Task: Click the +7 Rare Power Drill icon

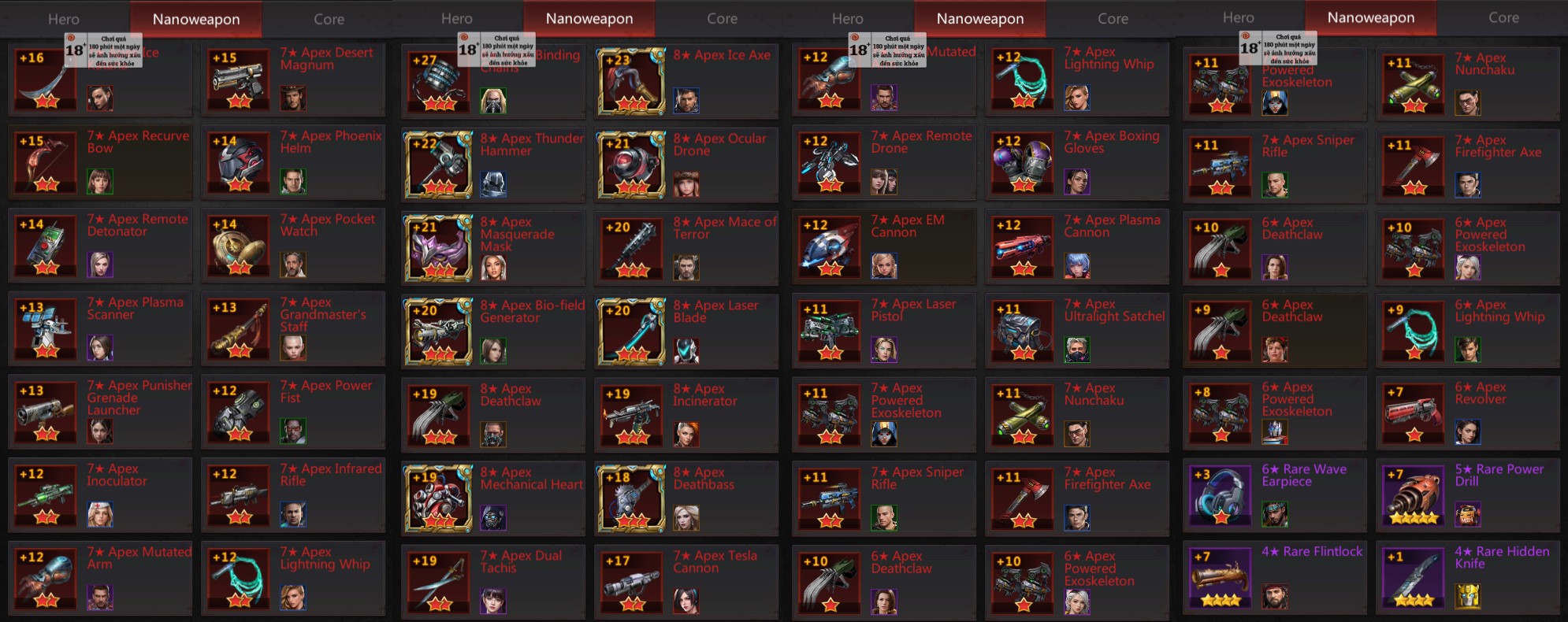Action: 1414,497
